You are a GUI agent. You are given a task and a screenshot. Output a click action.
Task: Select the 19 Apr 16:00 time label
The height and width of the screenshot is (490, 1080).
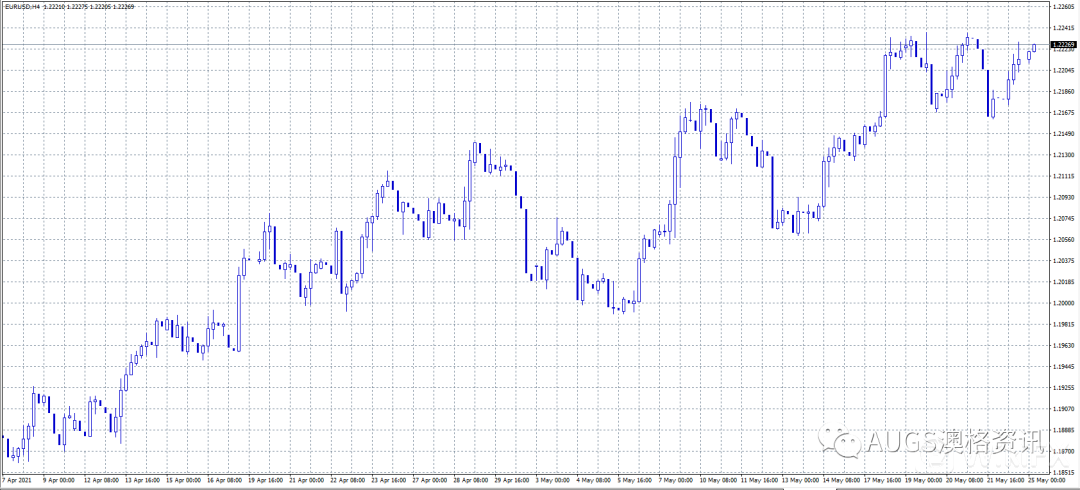click(x=266, y=481)
